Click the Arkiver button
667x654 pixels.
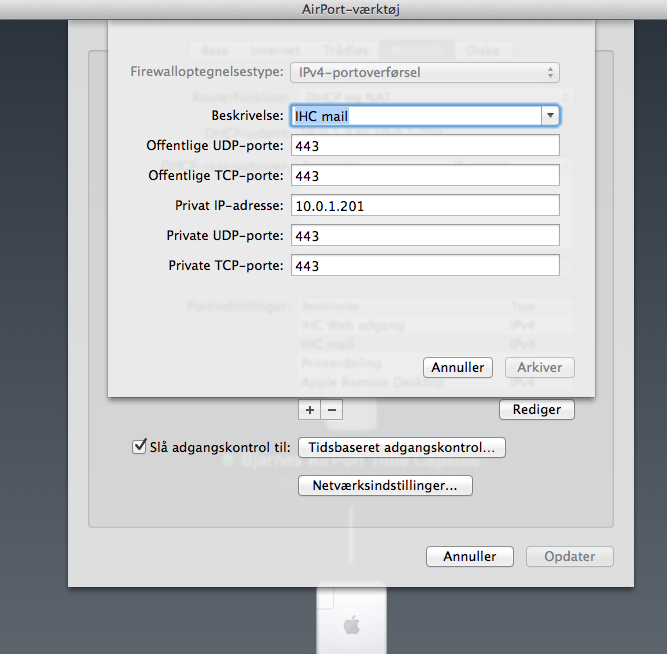[539, 367]
